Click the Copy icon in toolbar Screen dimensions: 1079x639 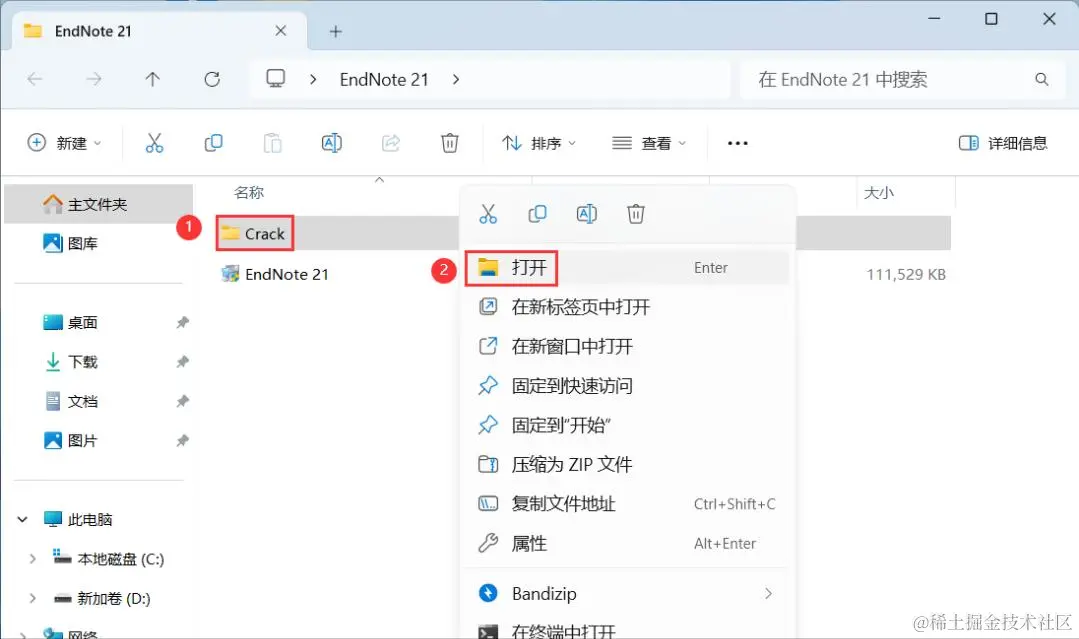(x=213, y=143)
